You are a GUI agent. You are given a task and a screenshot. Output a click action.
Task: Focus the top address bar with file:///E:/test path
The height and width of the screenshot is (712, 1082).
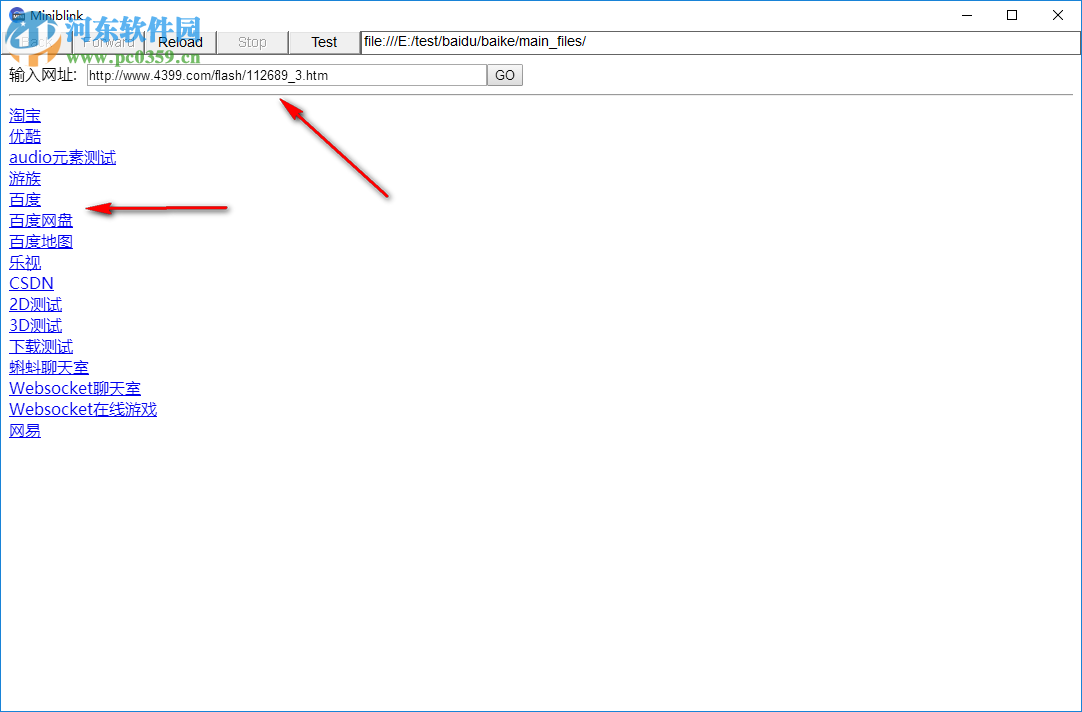tap(720, 42)
